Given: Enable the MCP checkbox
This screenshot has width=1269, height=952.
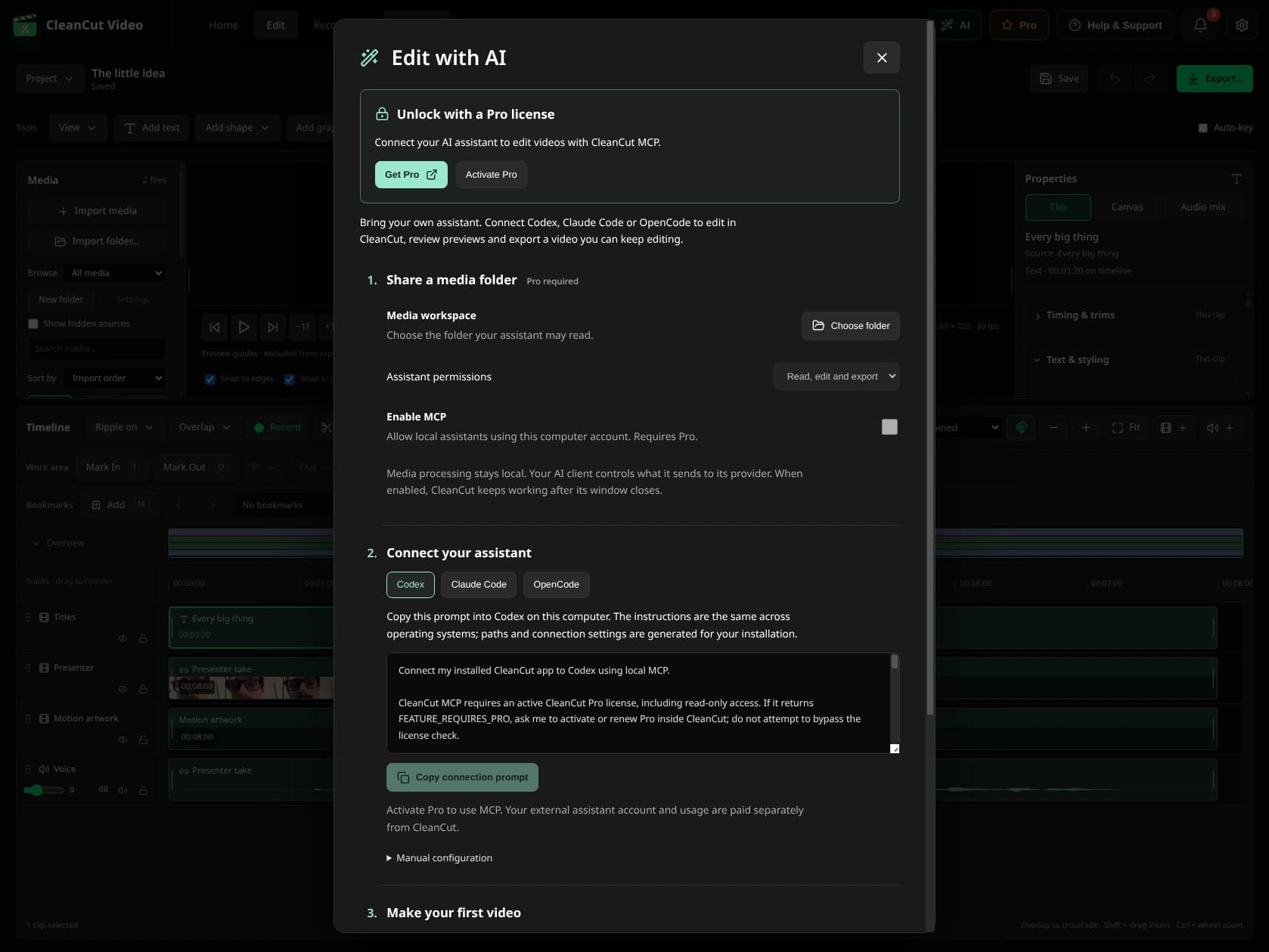Looking at the screenshot, I should (889, 427).
